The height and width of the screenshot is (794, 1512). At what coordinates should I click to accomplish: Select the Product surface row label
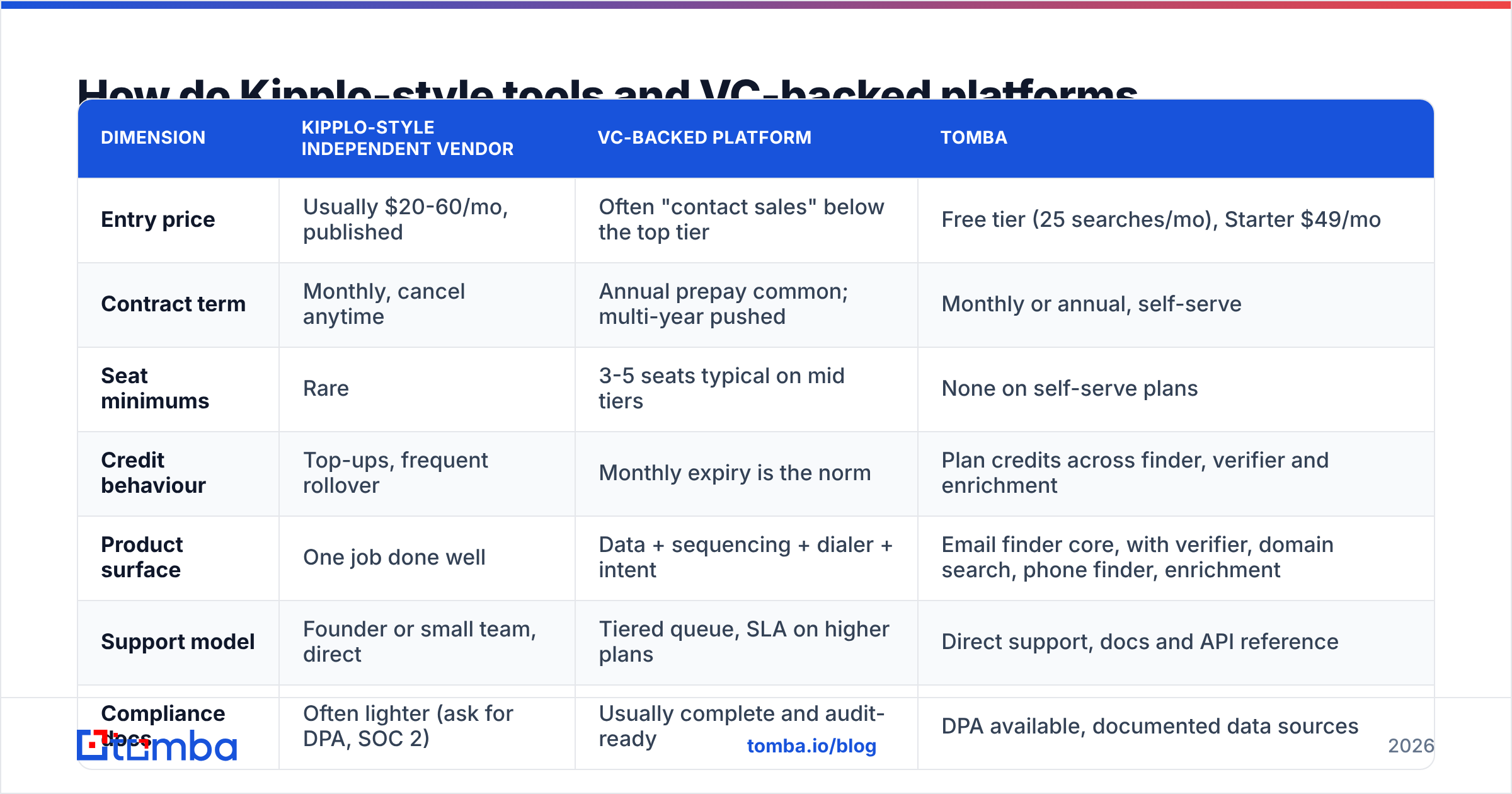[142, 557]
